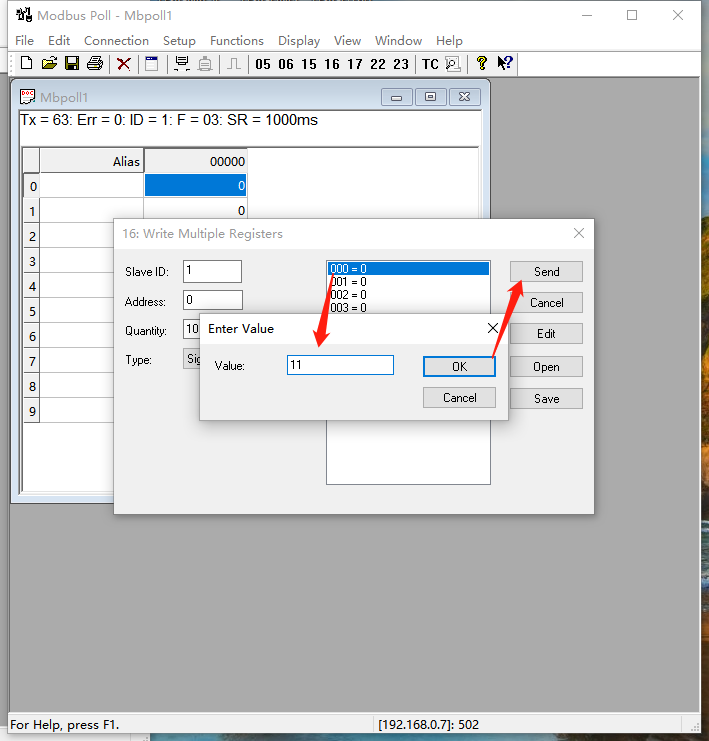This screenshot has width=709, height=741.
Task: Select register entry 002 = 0
Action: 348,295
